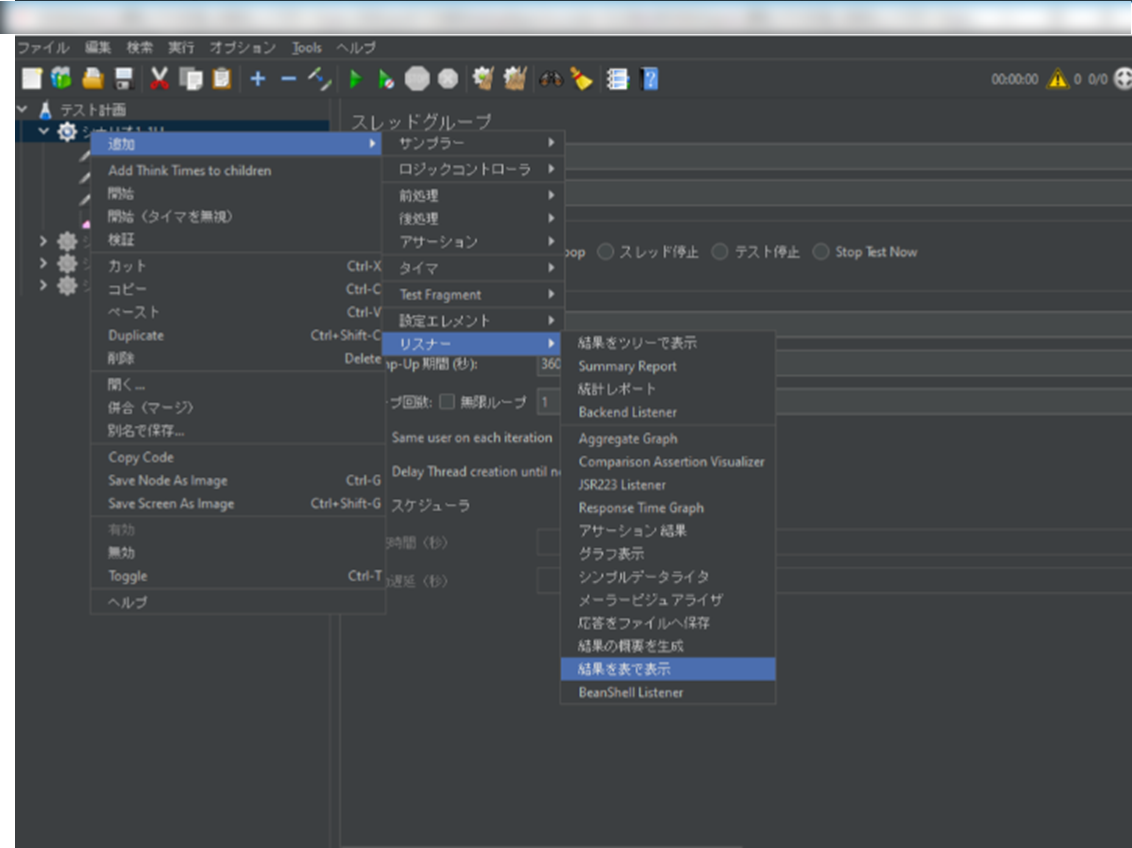Select テスト停止 radio button

pyautogui.click(x=720, y=252)
